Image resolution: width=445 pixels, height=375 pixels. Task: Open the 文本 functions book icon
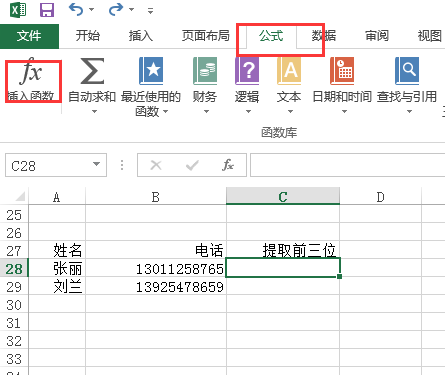[289, 71]
